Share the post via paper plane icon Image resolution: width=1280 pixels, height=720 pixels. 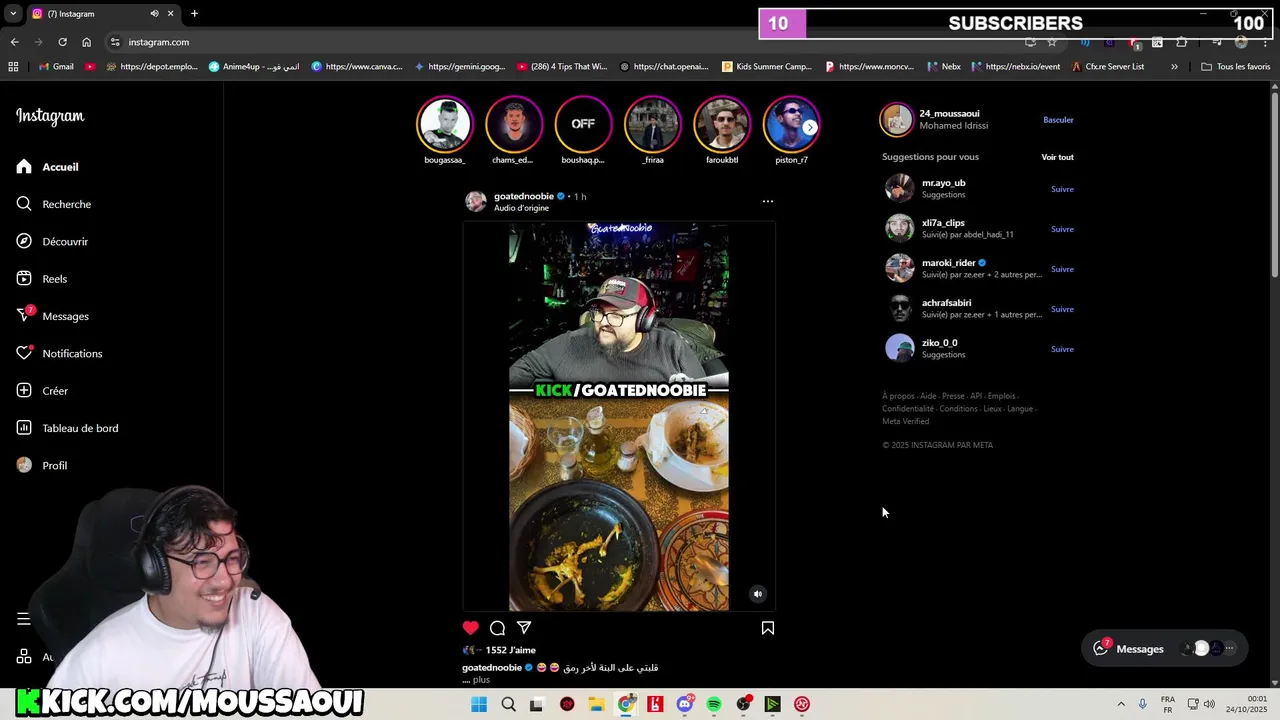[x=524, y=628]
